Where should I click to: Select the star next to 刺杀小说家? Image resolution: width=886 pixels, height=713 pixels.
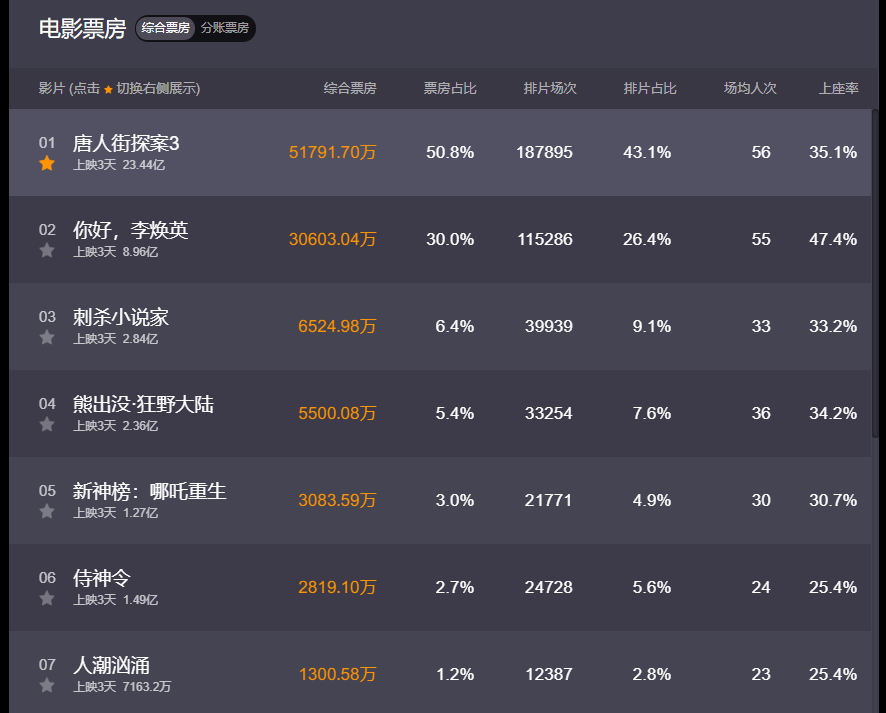tap(47, 338)
